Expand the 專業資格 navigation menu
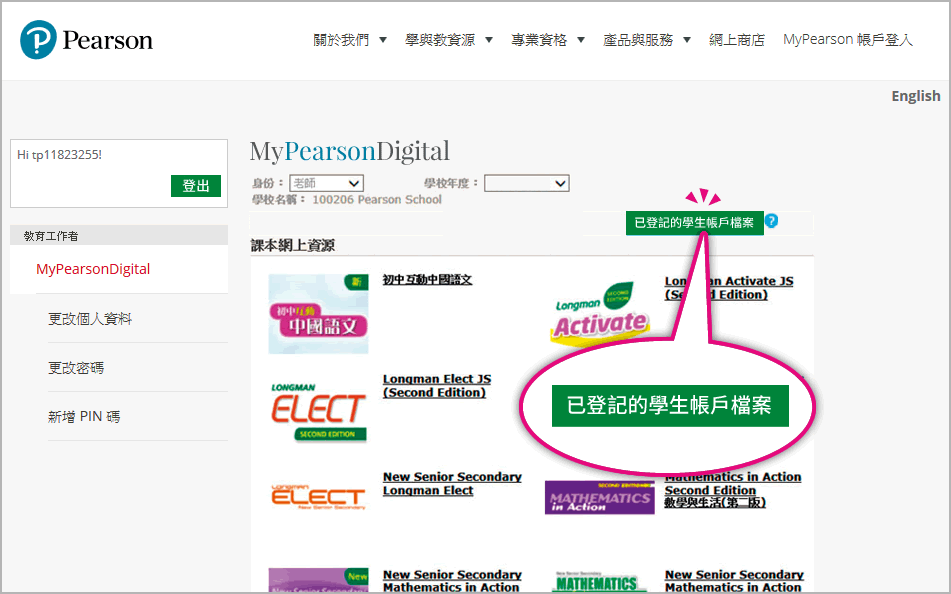The height and width of the screenshot is (594, 951). point(548,38)
